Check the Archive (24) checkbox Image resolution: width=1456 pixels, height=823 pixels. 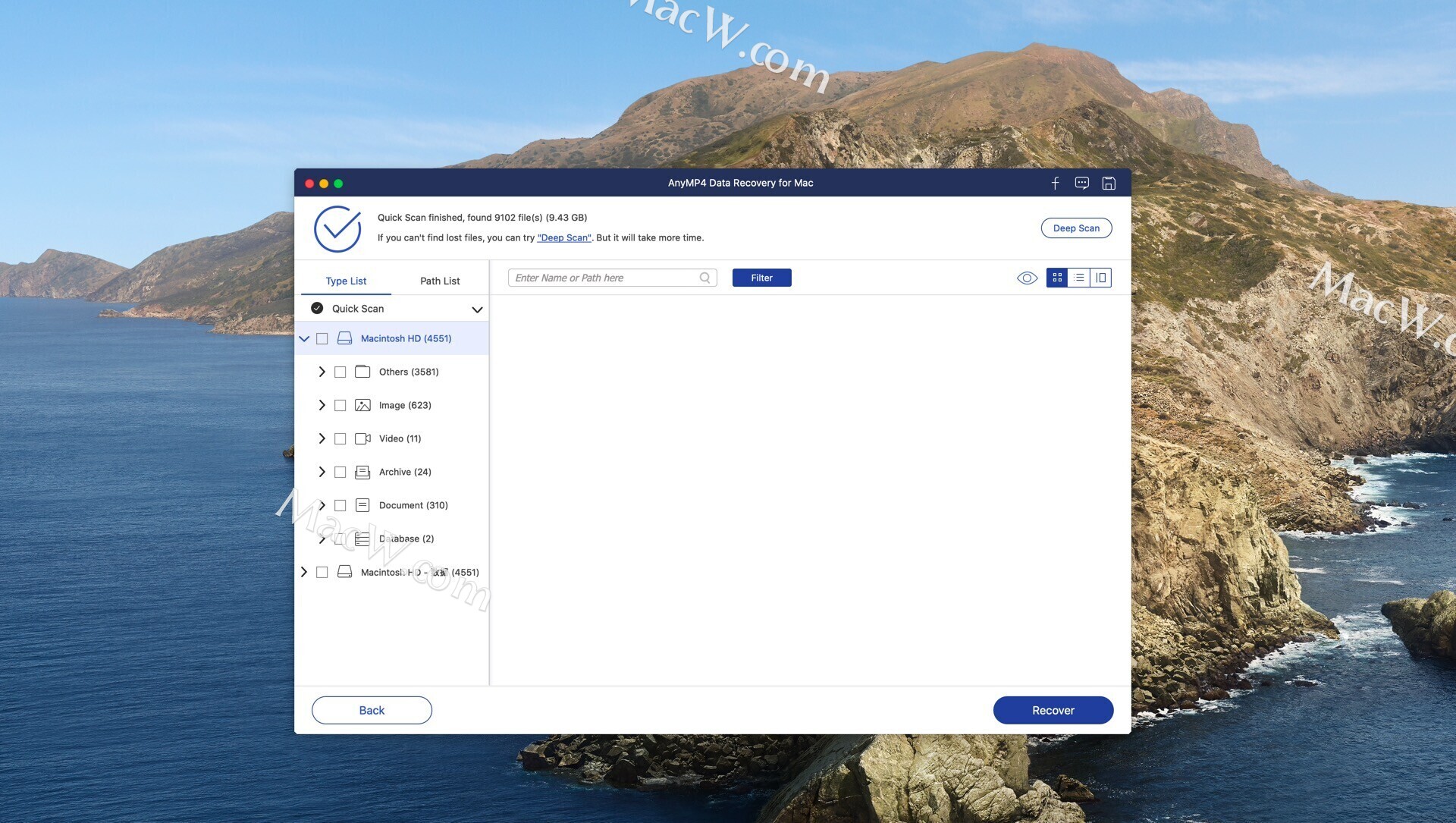click(340, 472)
